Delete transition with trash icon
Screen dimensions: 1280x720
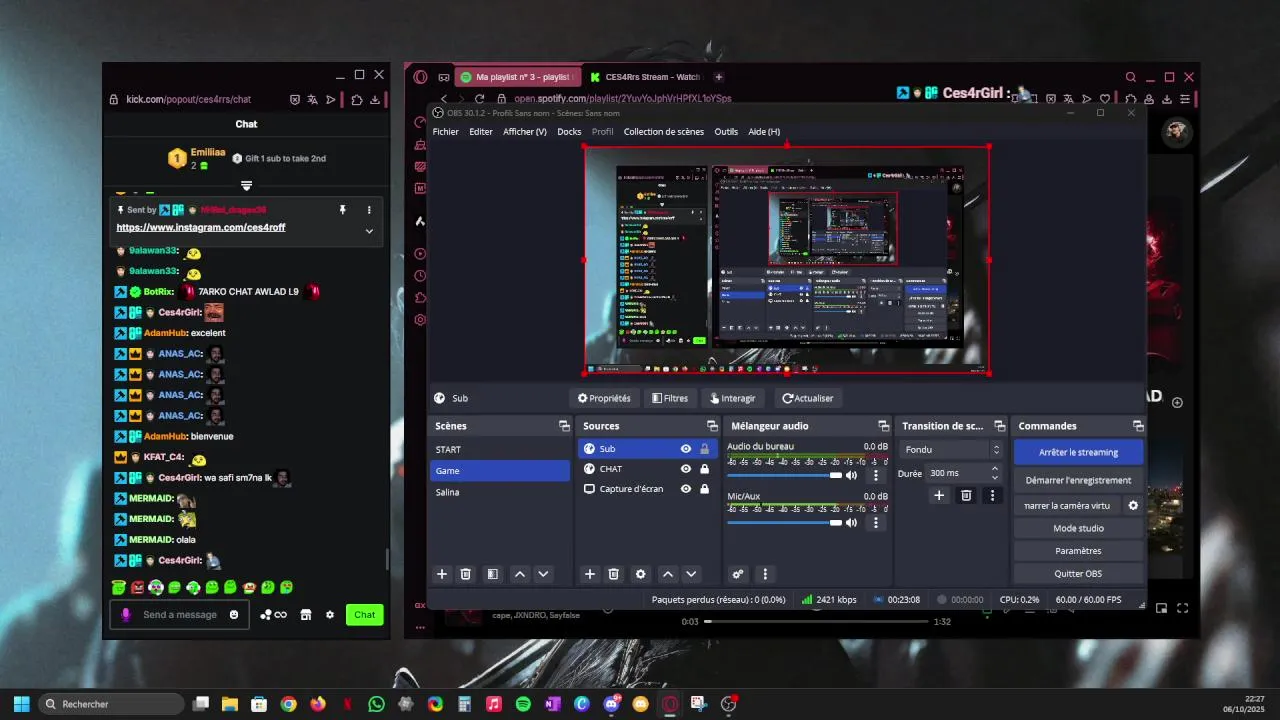[966, 495]
